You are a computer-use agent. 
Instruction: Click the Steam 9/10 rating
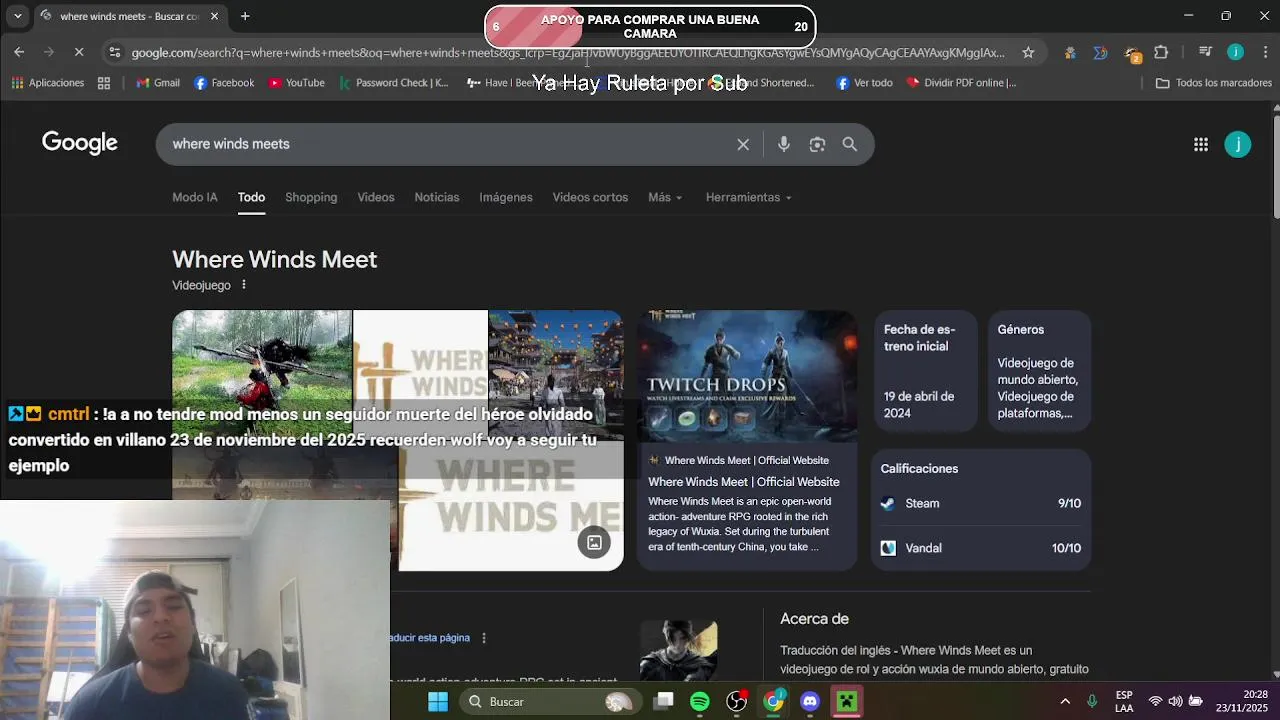coord(981,504)
